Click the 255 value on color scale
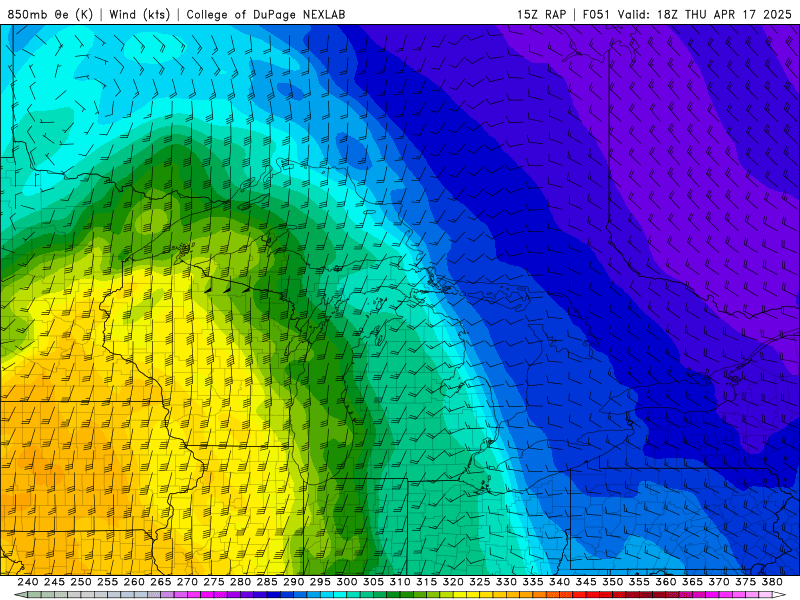The width and height of the screenshot is (800, 600). [107, 582]
